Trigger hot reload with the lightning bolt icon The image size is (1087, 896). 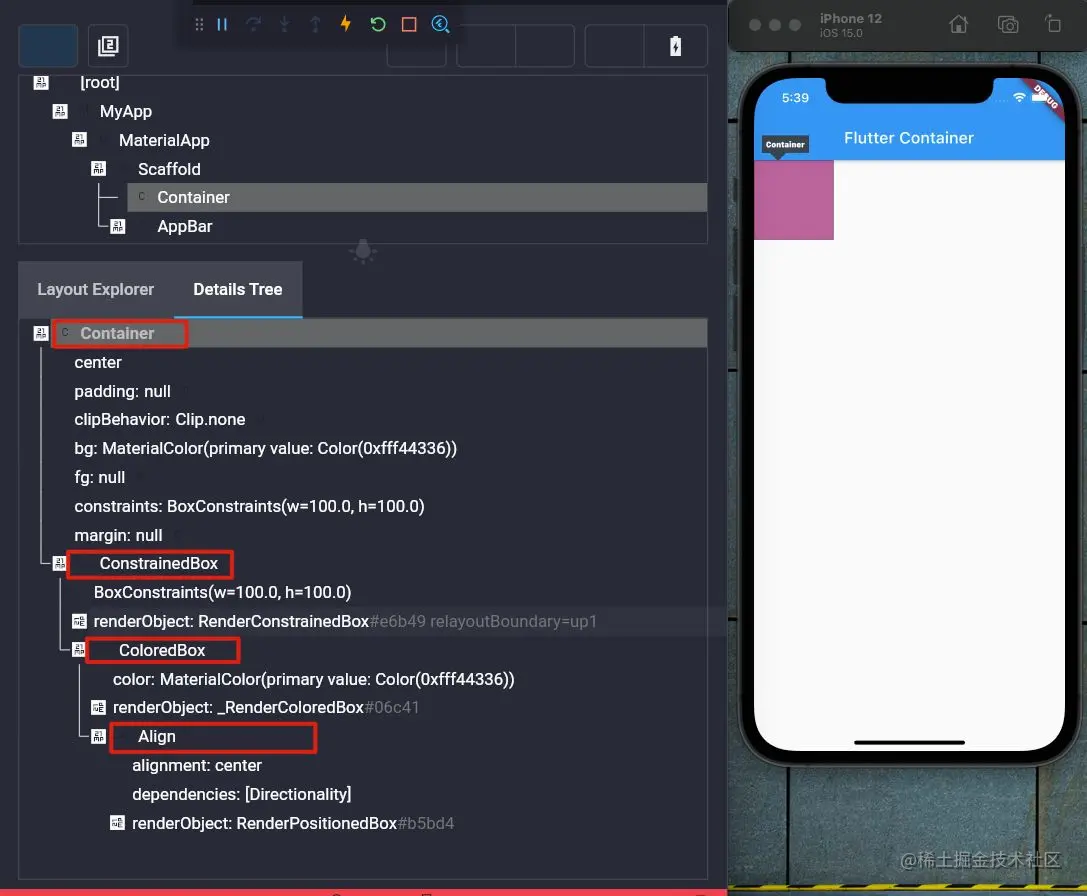pyautogui.click(x=346, y=24)
